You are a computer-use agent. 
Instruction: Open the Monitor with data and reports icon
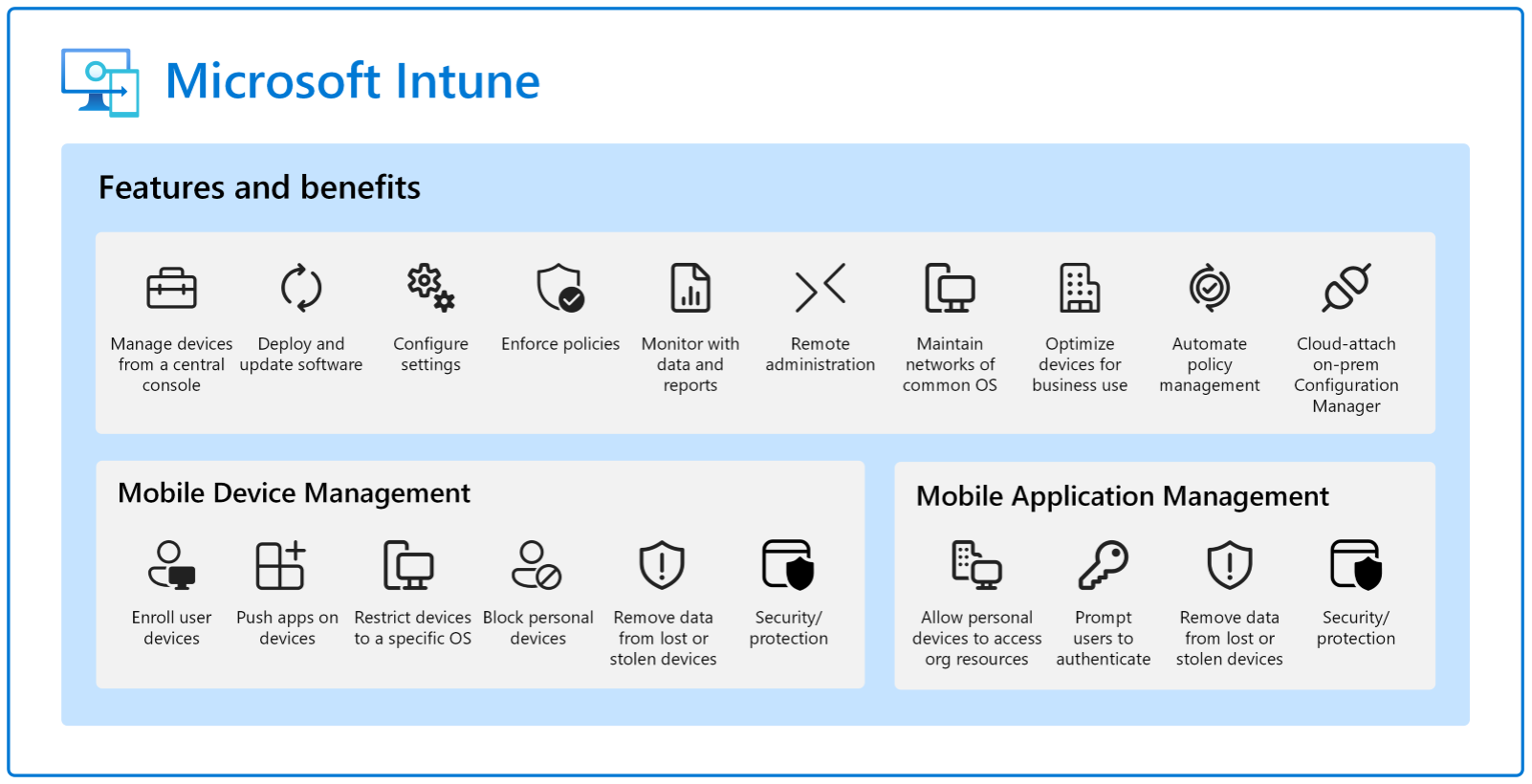point(690,288)
